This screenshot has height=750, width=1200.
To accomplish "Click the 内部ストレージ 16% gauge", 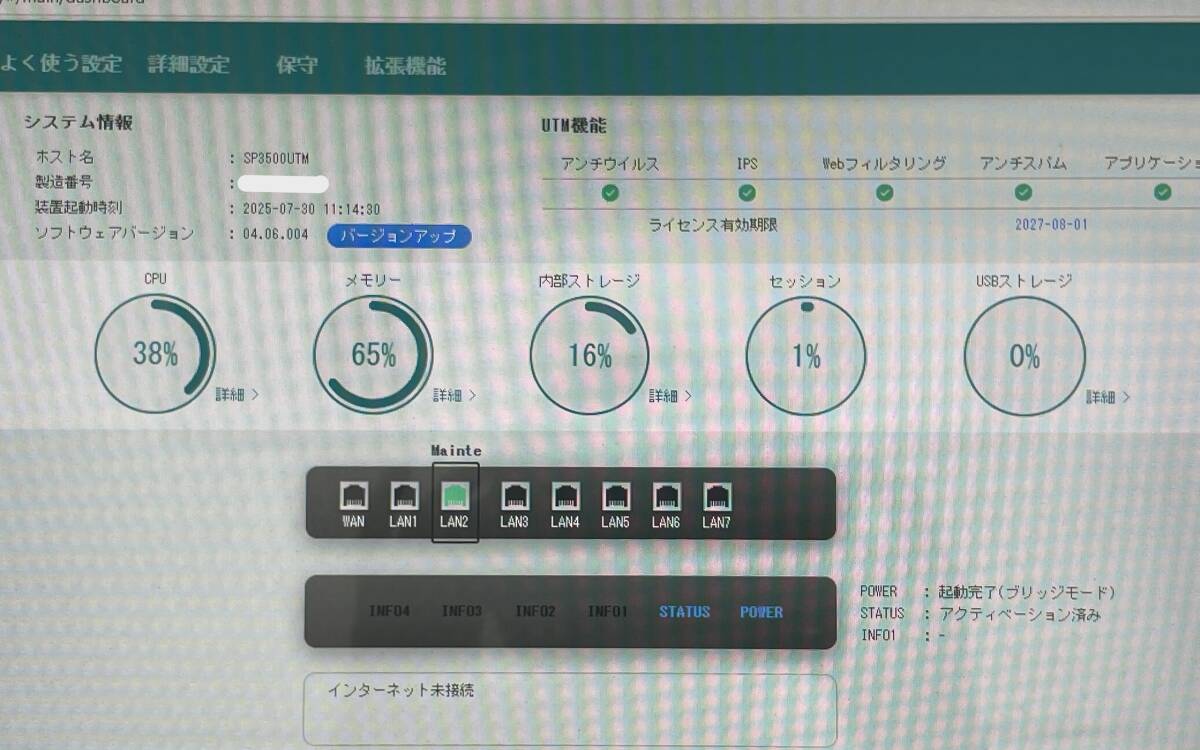I will point(589,356).
